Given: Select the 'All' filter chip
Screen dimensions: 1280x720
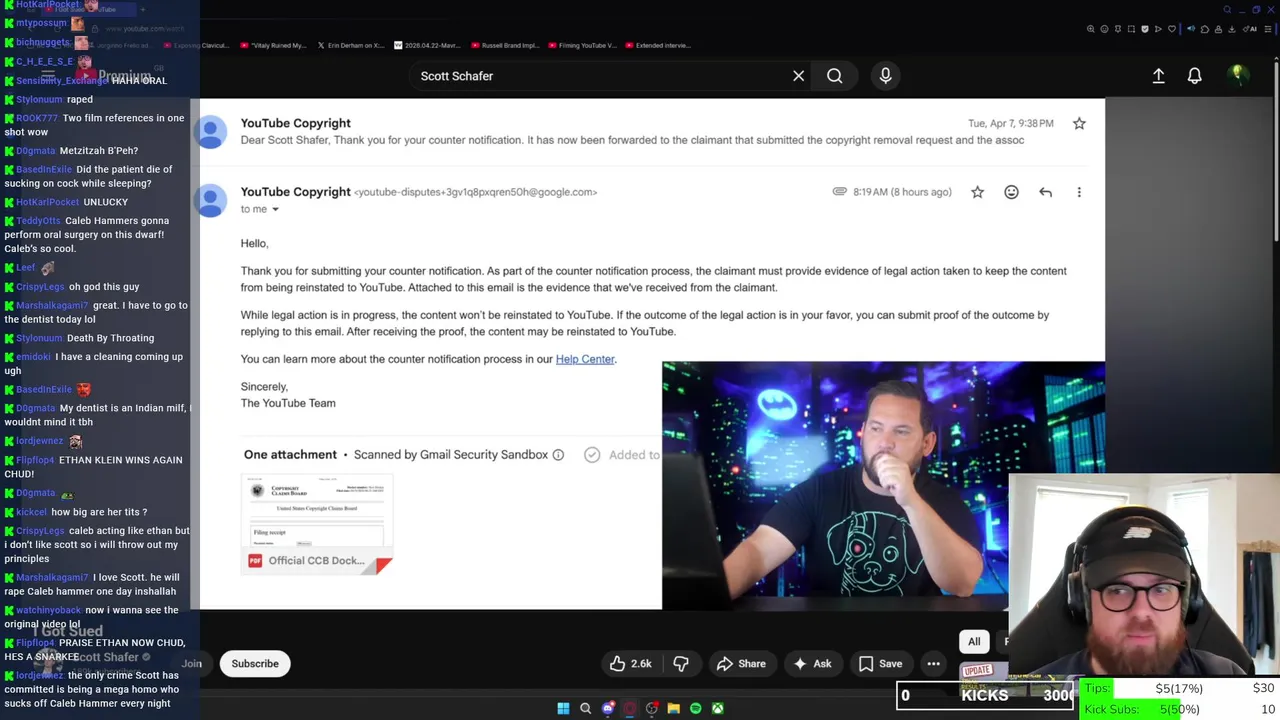Looking at the screenshot, I should coord(974,641).
